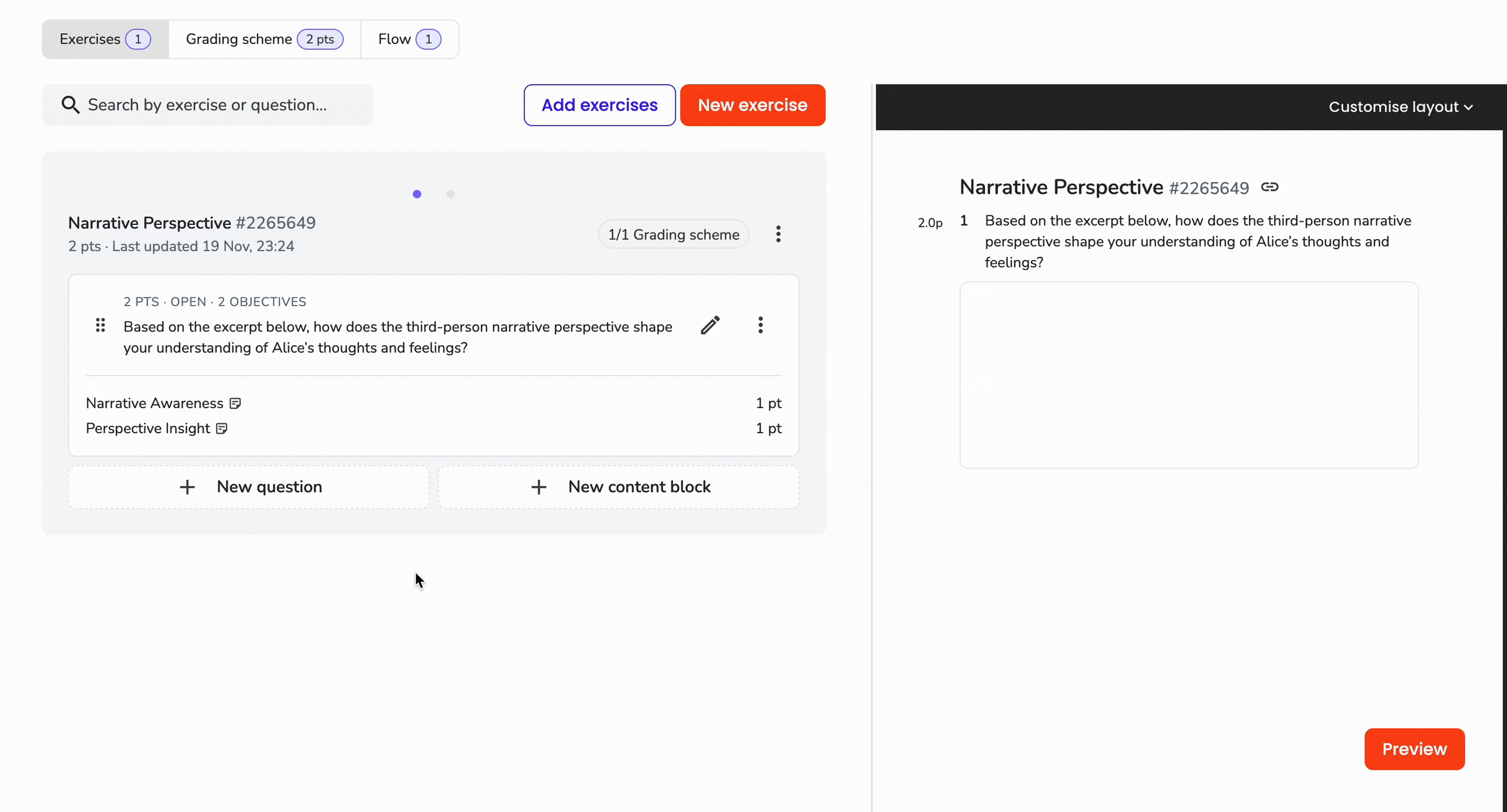Open the Flow tab
Image resolution: width=1507 pixels, height=812 pixels.
coord(409,39)
